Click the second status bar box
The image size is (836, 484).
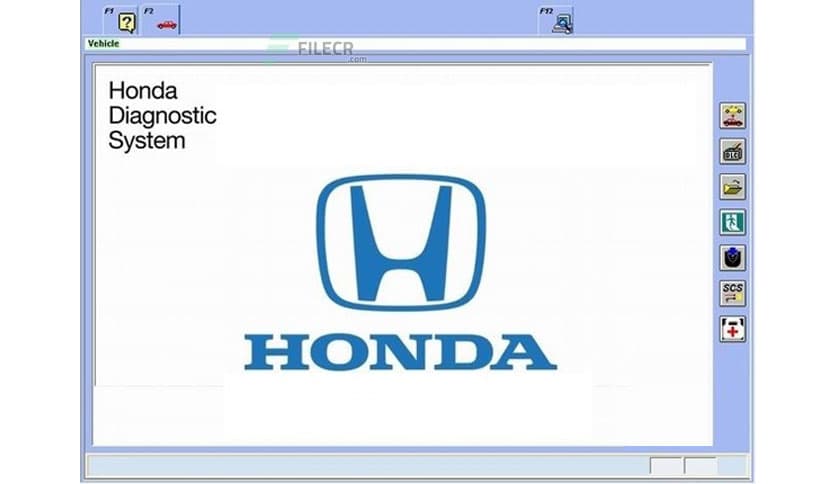[x=701, y=466]
